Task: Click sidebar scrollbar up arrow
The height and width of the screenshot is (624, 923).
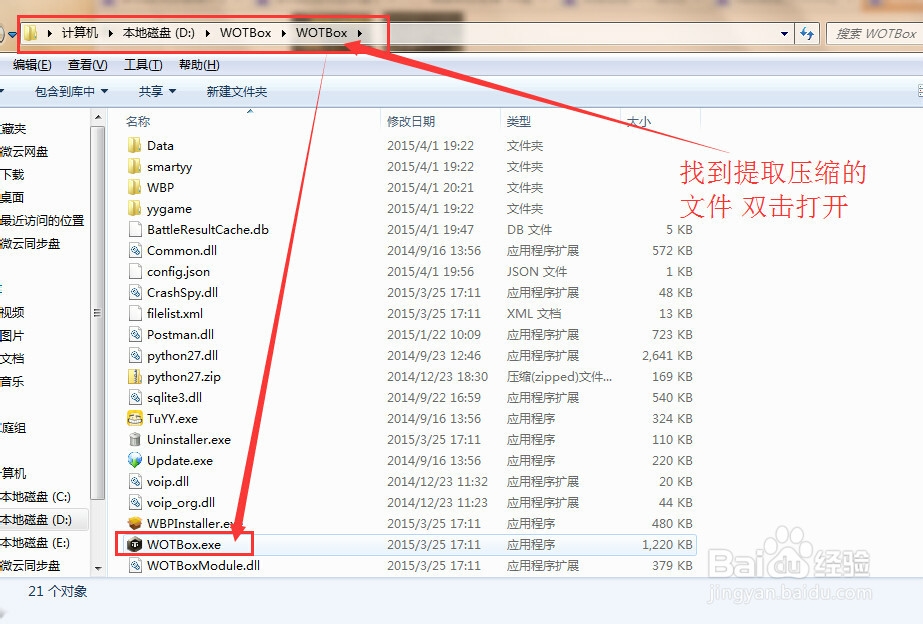Action: pos(98,118)
